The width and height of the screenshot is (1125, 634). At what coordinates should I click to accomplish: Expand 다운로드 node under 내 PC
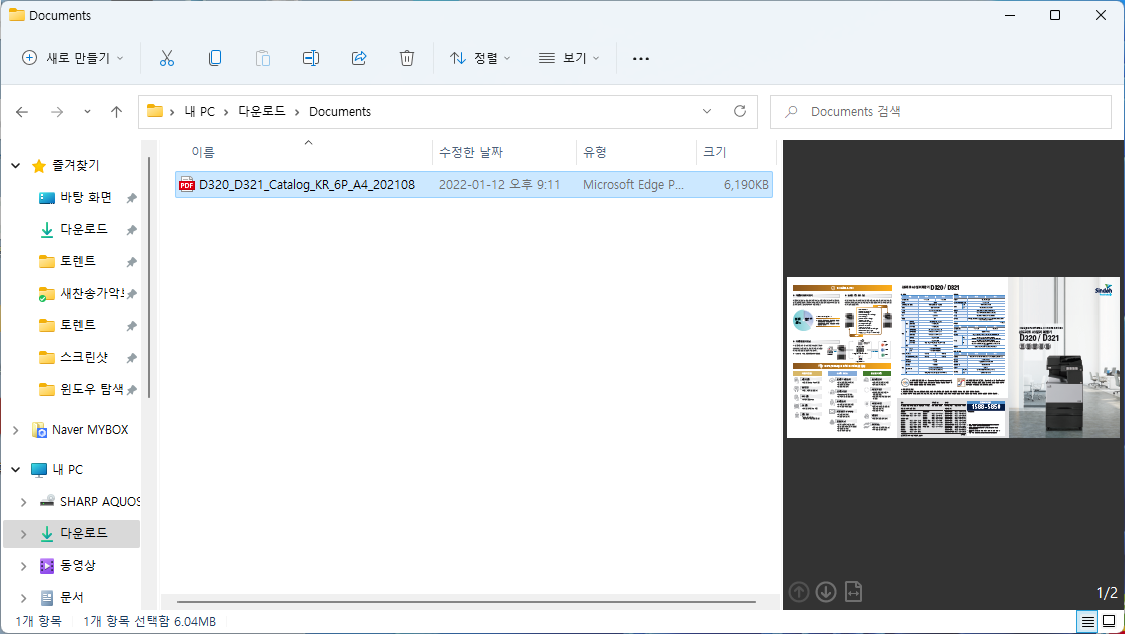[24, 533]
